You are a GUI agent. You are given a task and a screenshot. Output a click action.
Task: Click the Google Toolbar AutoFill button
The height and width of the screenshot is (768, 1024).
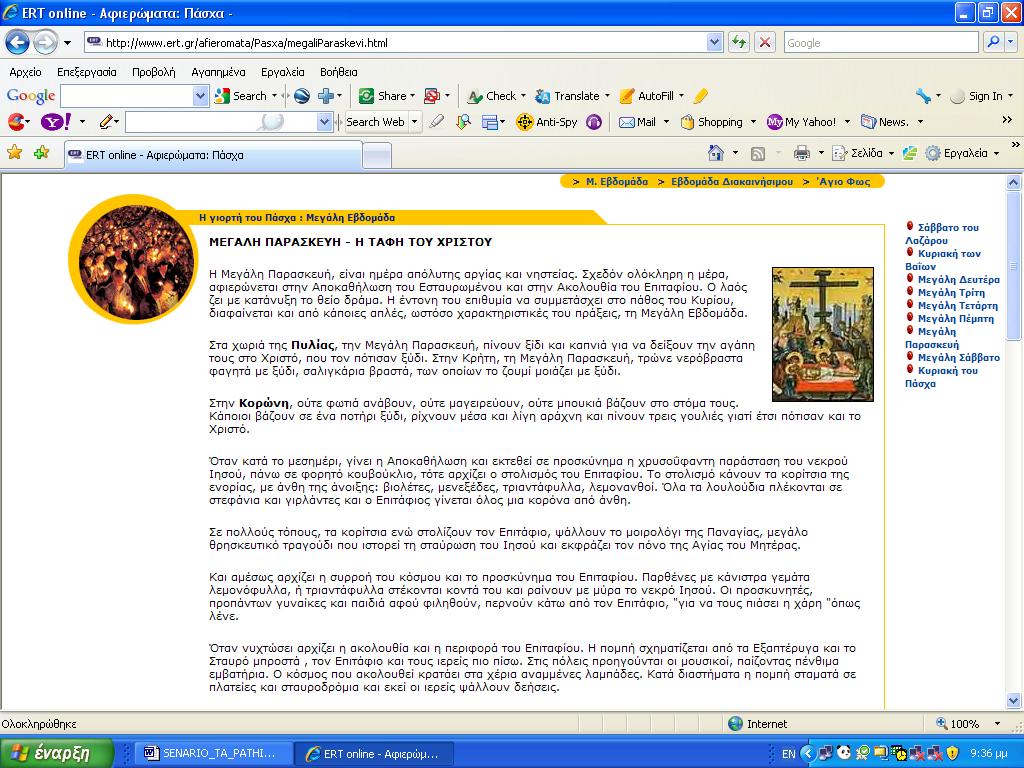pos(651,96)
